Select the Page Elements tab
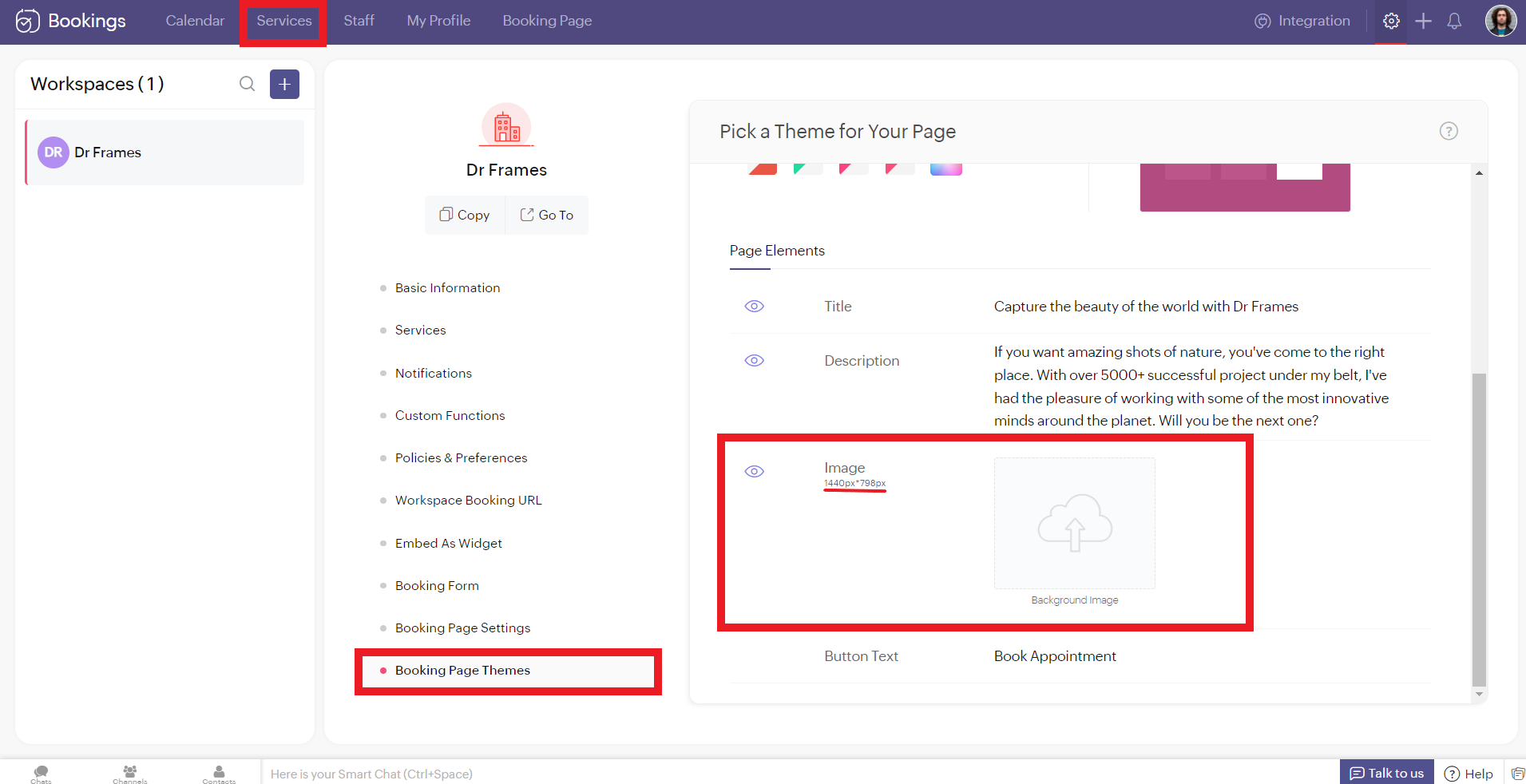 point(777,251)
